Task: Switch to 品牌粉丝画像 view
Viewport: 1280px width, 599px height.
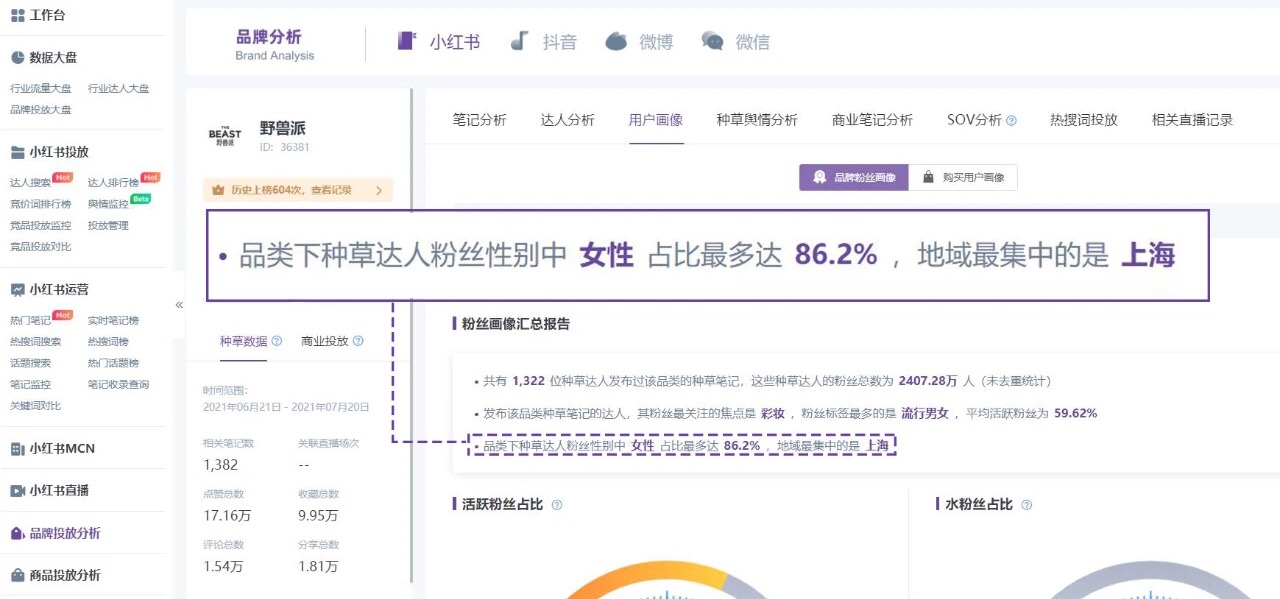Action: [x=854, y=177]
